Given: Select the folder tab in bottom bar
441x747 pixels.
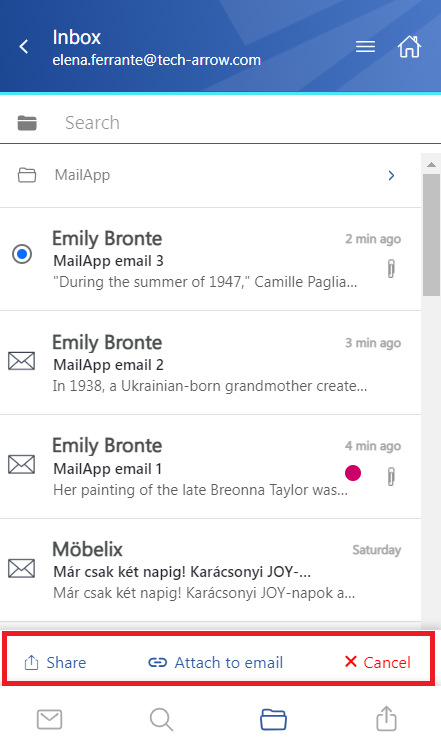Looking at the screenshot, I should click(x=273, y=719).
